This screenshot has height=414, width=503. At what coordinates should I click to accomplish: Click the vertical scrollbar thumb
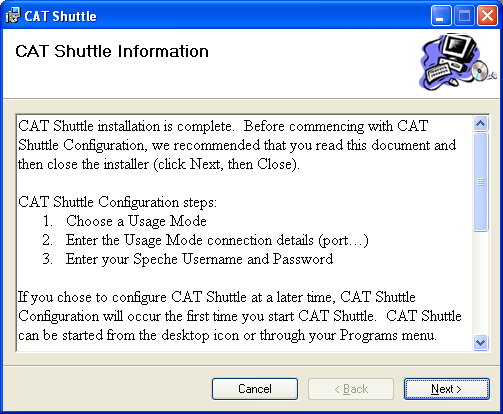click(x=480, y=182)
